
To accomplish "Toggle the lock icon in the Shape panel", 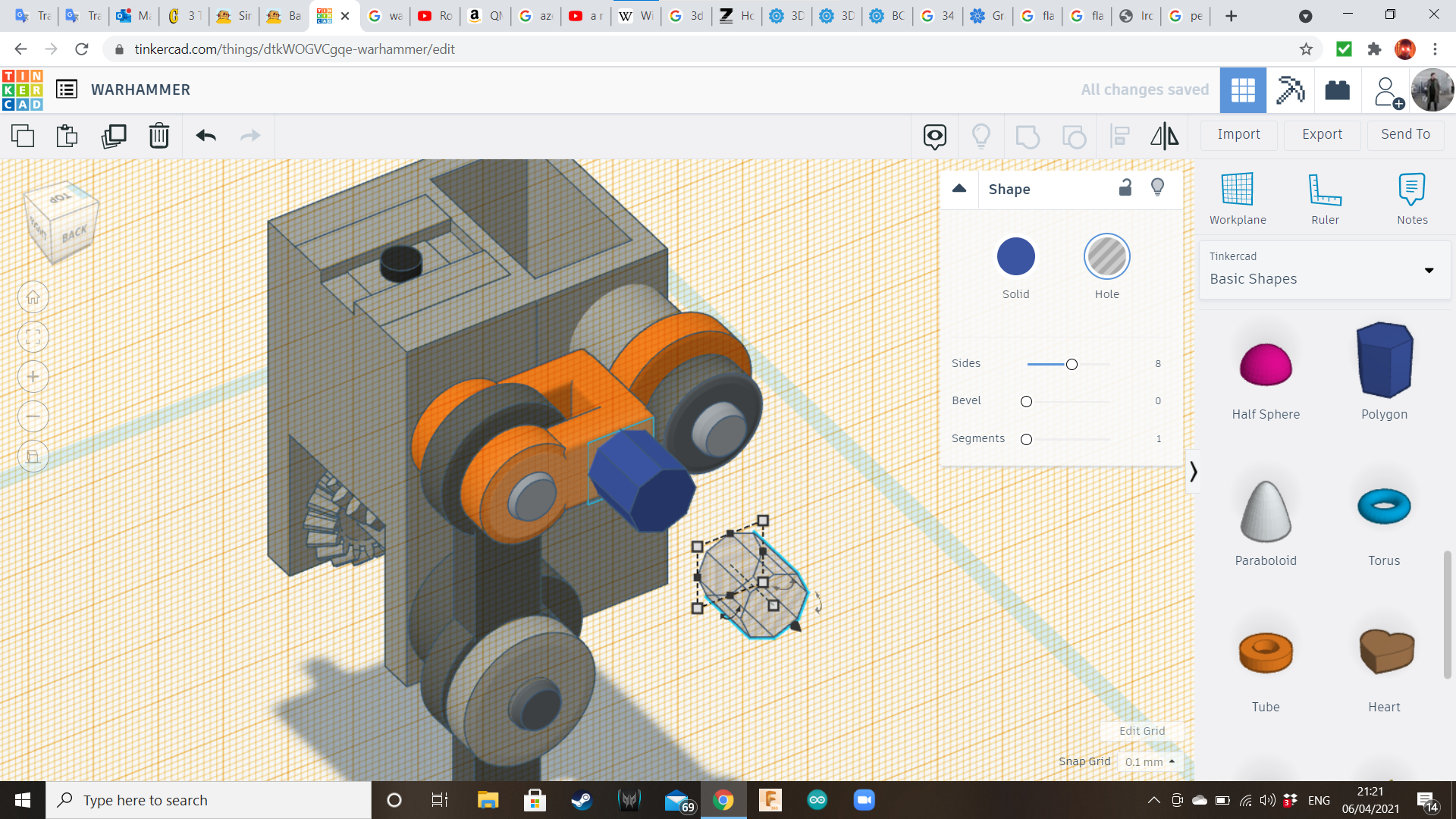I will (x=1125, y=188).
